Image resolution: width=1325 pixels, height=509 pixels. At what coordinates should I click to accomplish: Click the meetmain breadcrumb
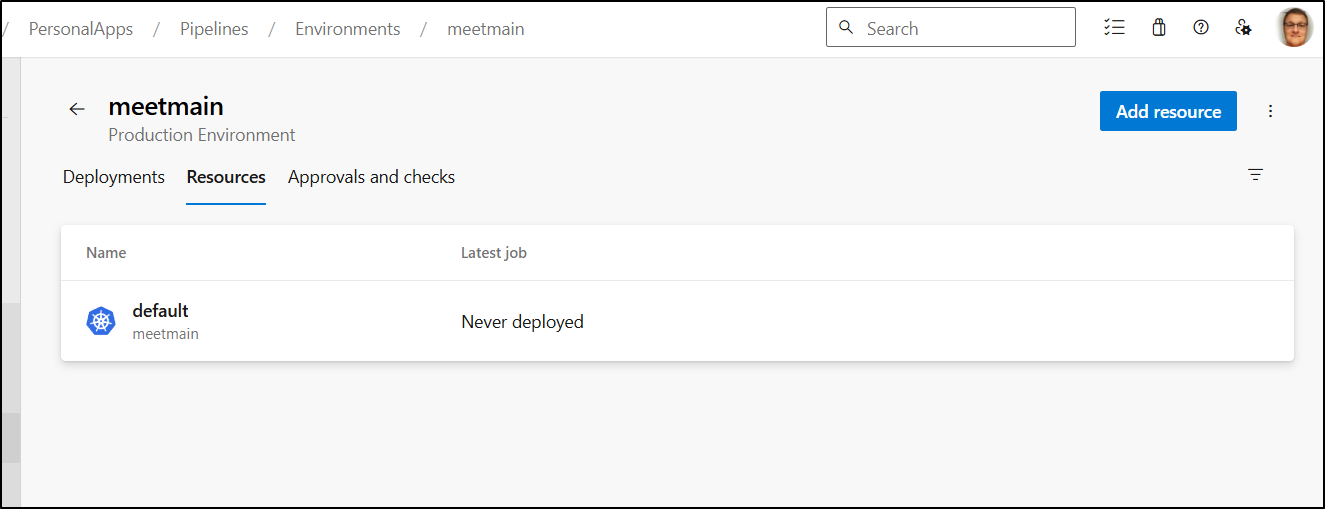click(486, 29)
